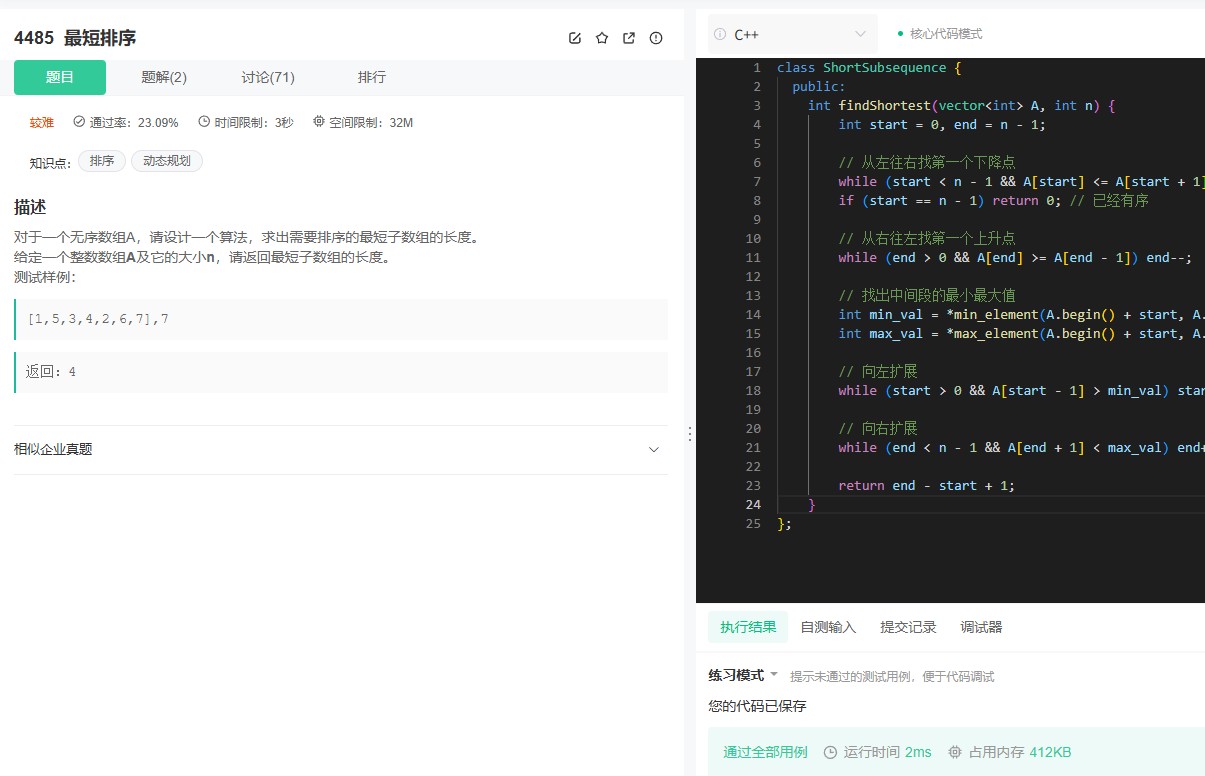Click the 时间限制: 3秒 text
The image size is (1205, 776).
254,123
